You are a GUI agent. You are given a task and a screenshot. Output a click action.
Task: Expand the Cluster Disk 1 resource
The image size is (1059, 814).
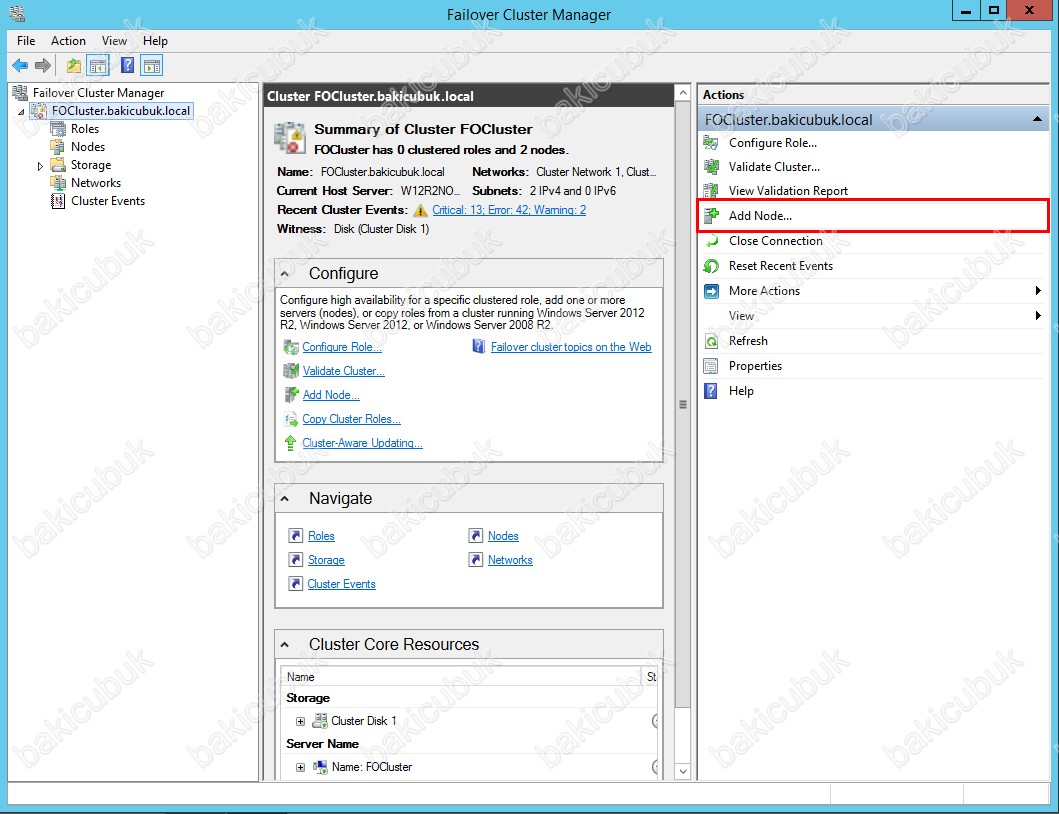(301, 721)
